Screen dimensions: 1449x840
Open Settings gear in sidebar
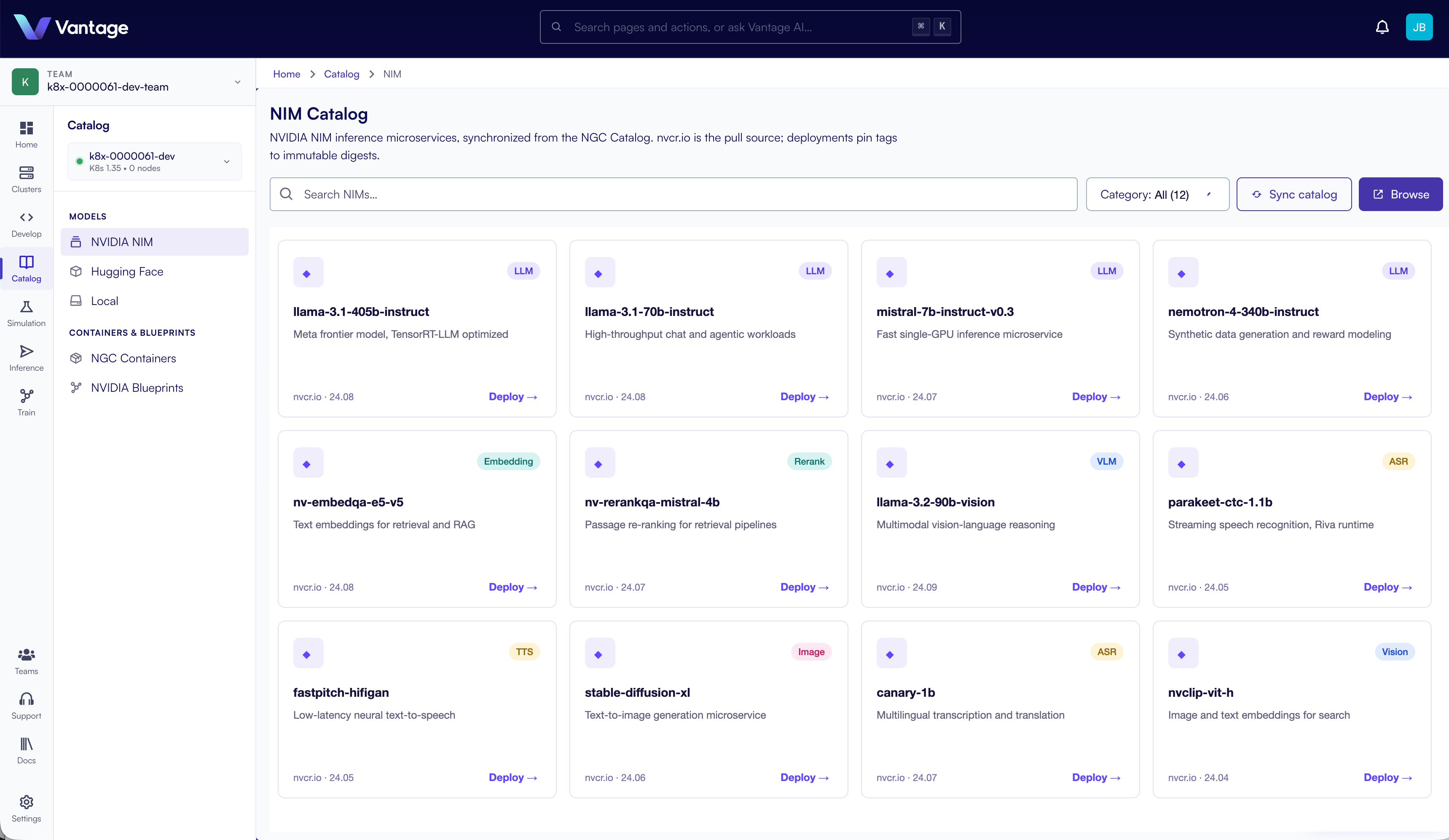point(27,809)
